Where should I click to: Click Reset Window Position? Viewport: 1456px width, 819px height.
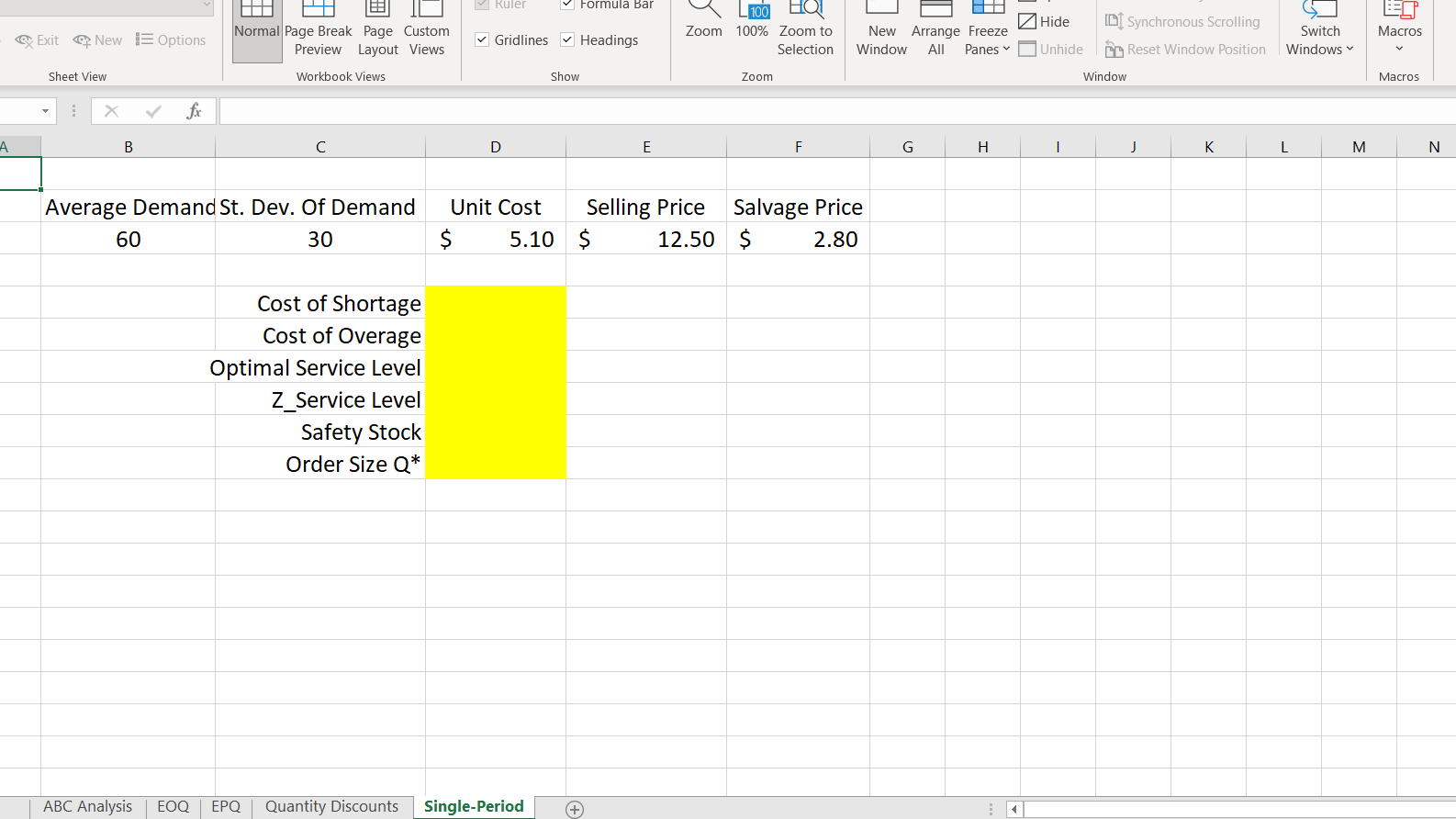1185,50
